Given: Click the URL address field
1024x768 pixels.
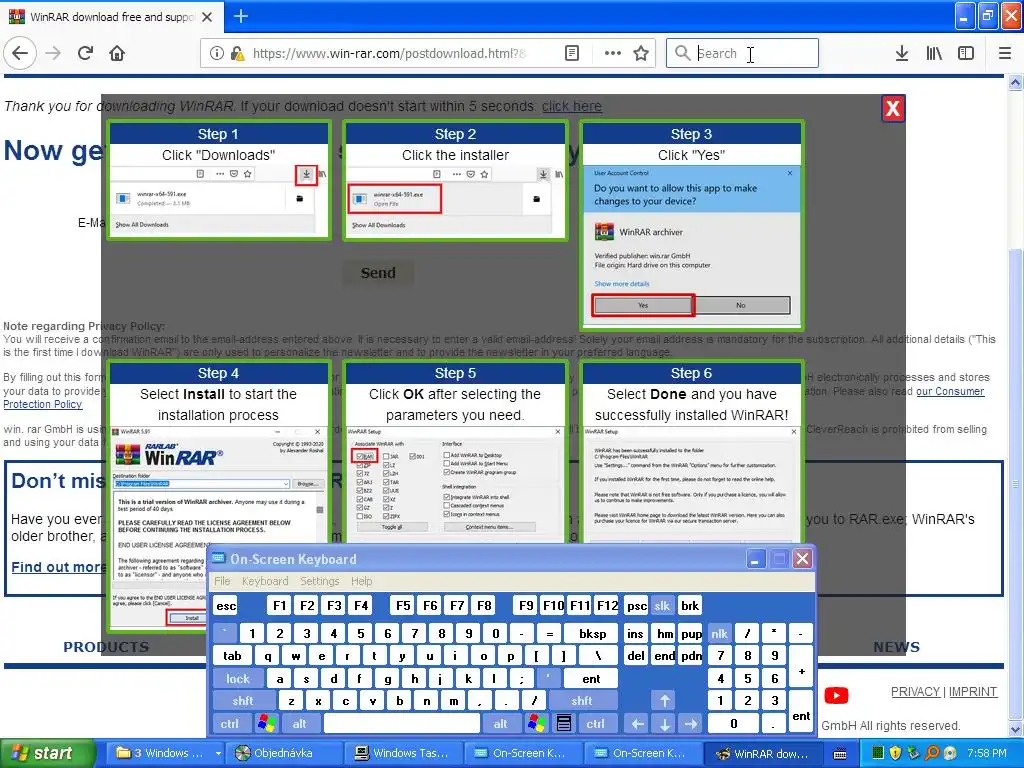Looking at the screenshot, I should click(x=390, y=54).
